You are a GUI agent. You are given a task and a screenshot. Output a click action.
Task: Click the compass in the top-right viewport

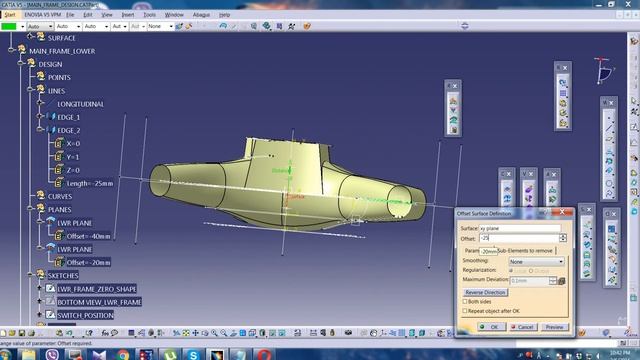(x=603, y=71)
